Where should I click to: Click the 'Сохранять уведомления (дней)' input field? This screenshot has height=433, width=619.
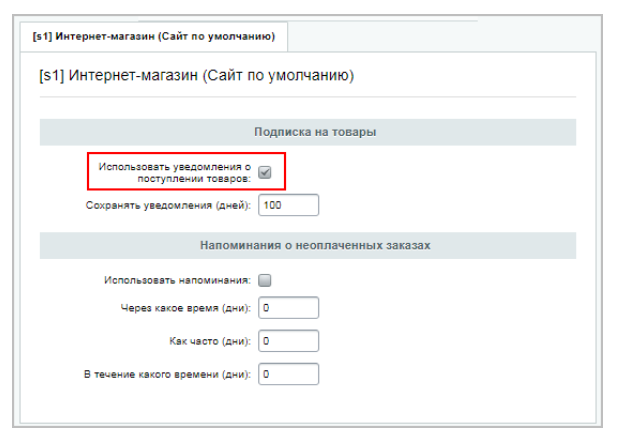(x=288, y=205)
